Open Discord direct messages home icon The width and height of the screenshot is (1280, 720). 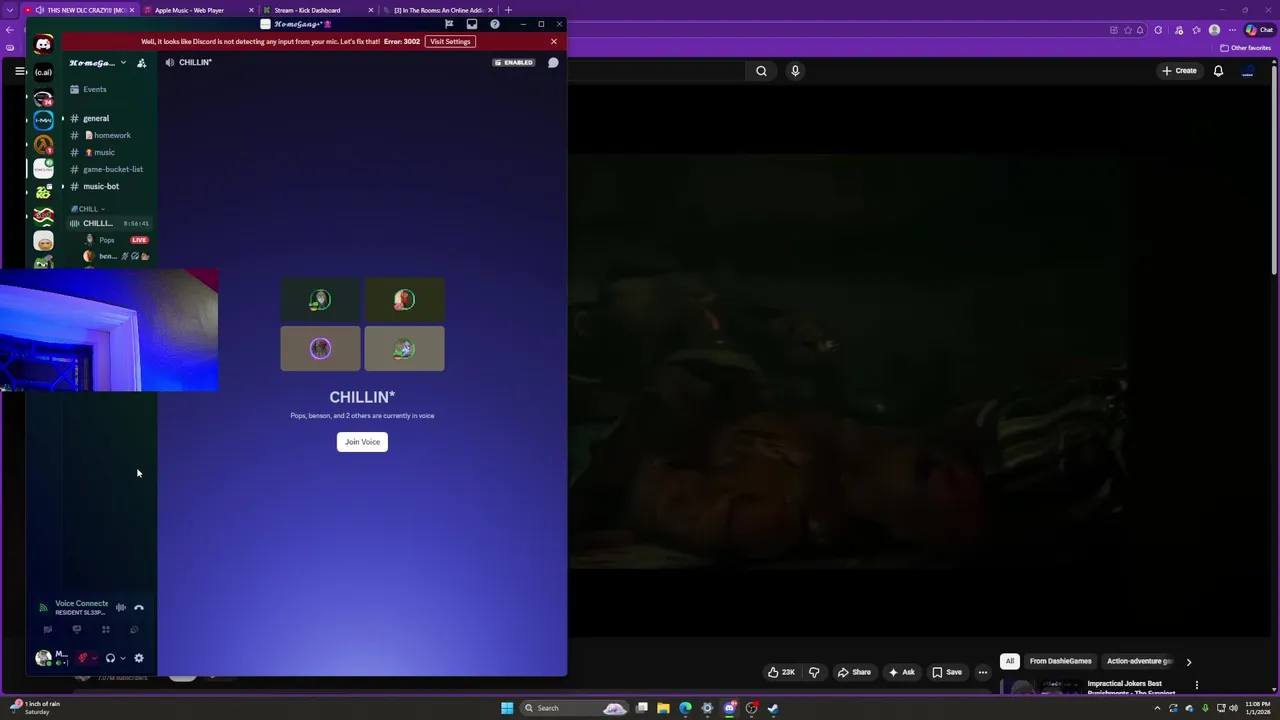click(x=43, y=44)
